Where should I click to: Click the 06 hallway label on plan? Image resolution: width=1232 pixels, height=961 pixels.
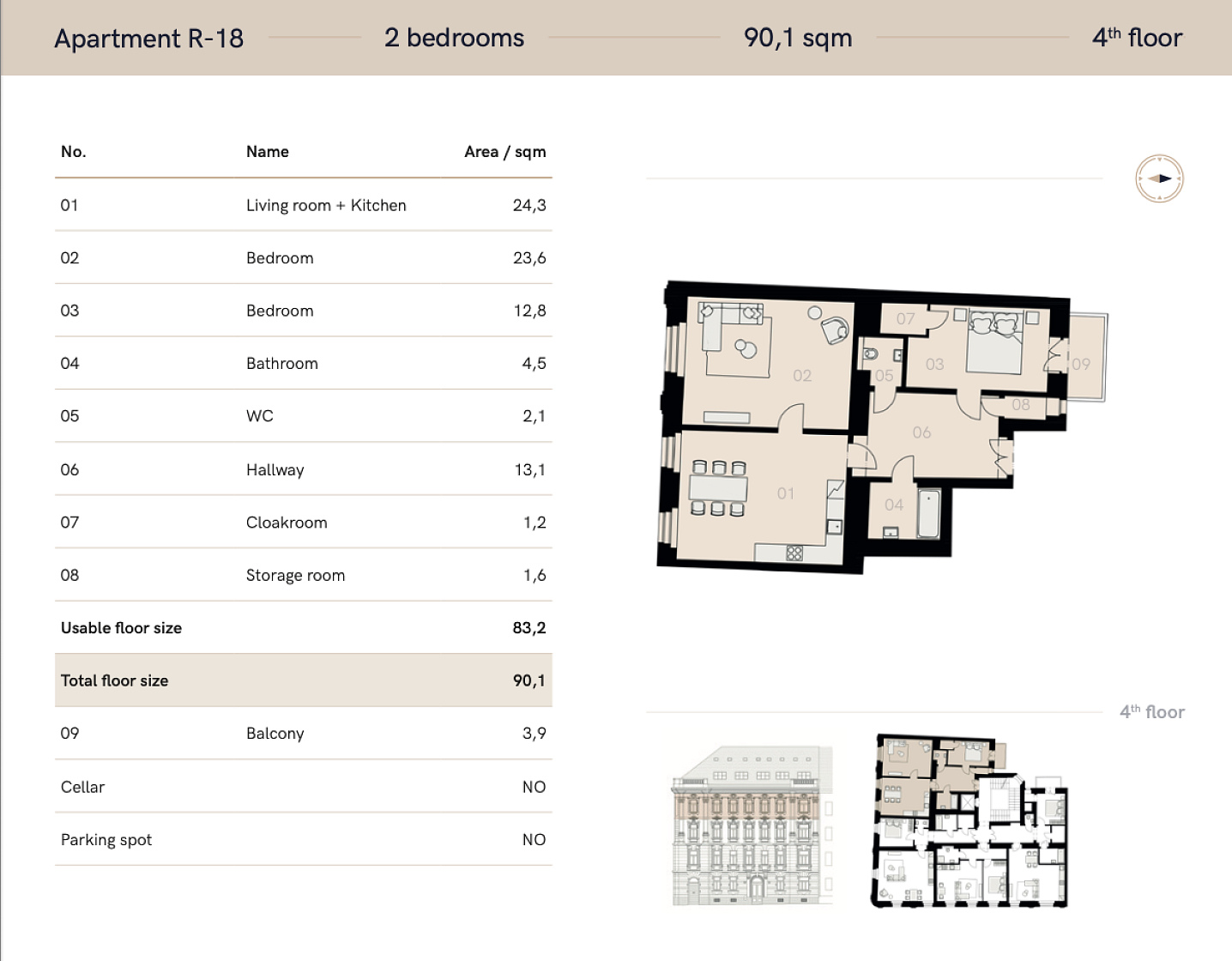(921, 432)
